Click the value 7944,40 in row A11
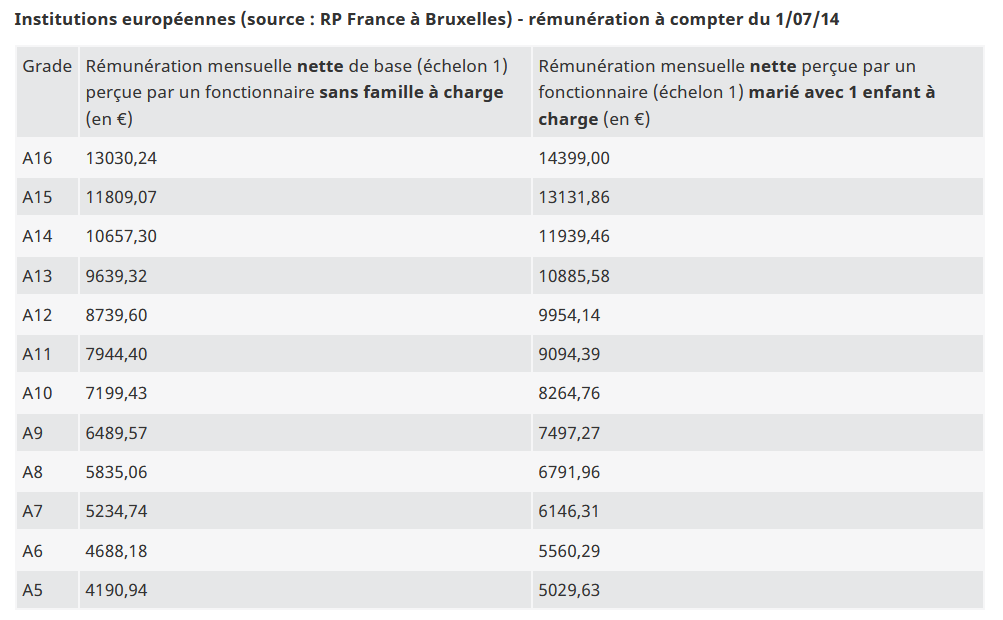Screen dimensions: 1003x620 click(117, 354)
